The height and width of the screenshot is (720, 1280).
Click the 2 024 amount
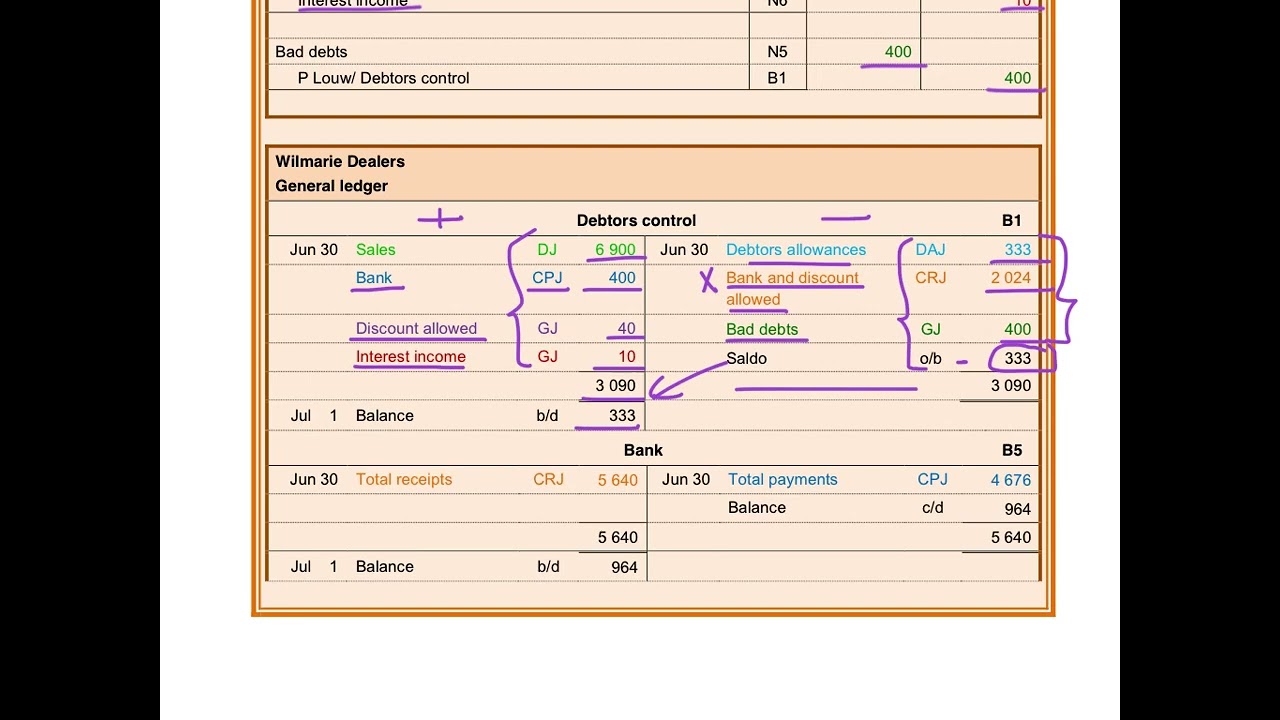(x=1011, y=278)
